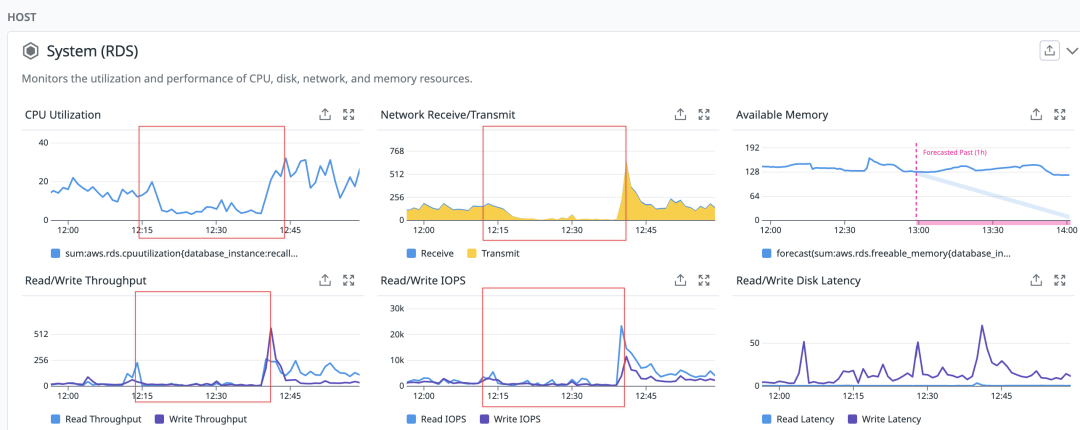
Task: Click the Forecasted Past (1h) marker
Action: point(955,152)
